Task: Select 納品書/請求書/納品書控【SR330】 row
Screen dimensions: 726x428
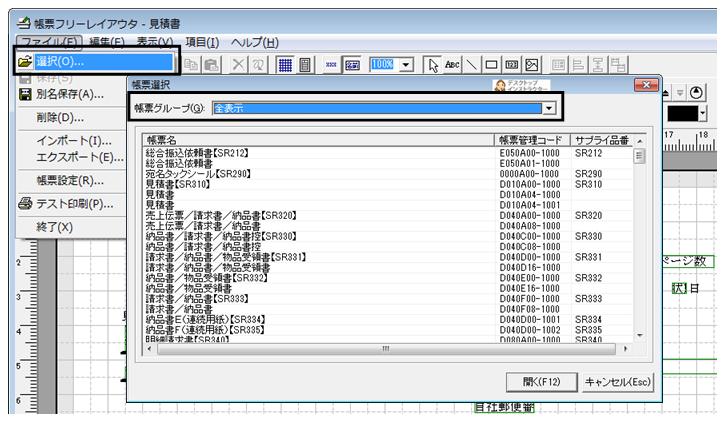Action: coord(388,236)
